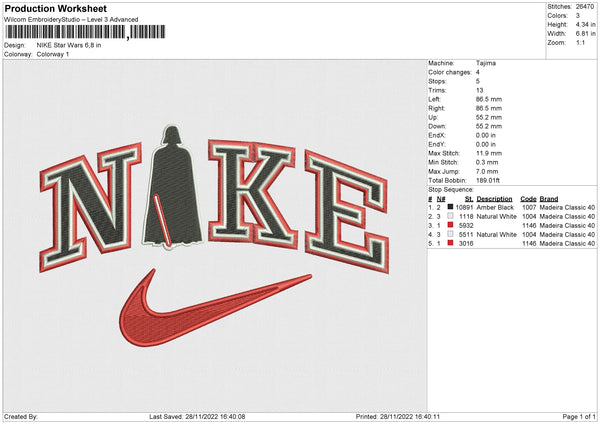Select stitch count 10891 in stop row 1
This screenshot has width=600, height=424.
pos(465,207)
